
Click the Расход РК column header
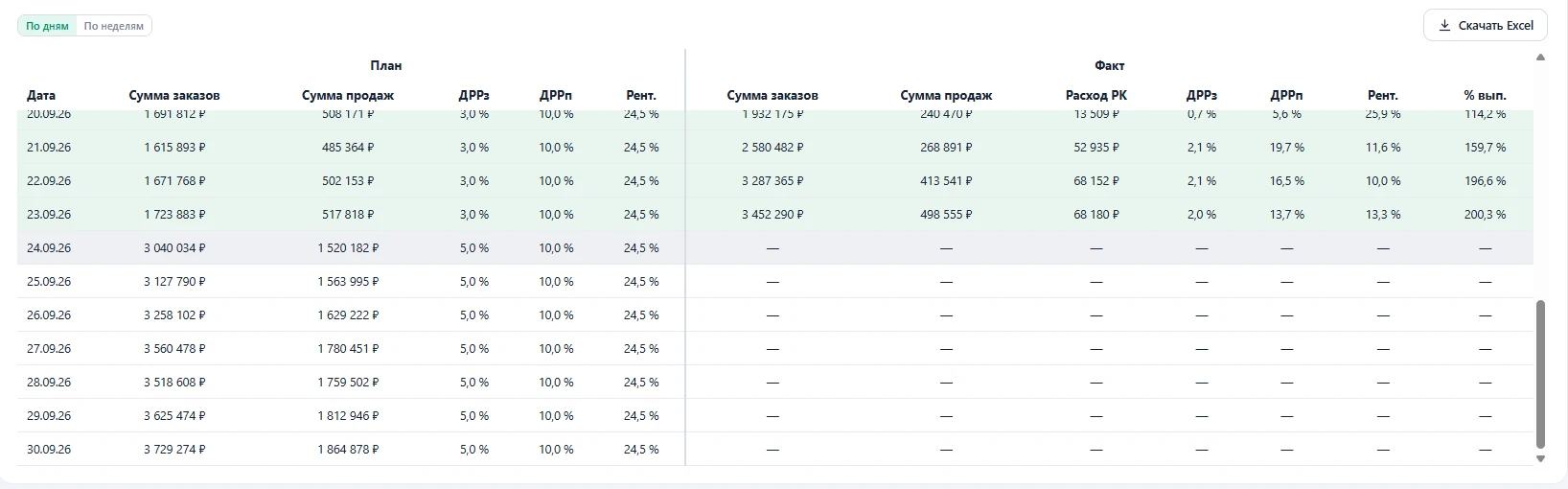[1096, 96]
